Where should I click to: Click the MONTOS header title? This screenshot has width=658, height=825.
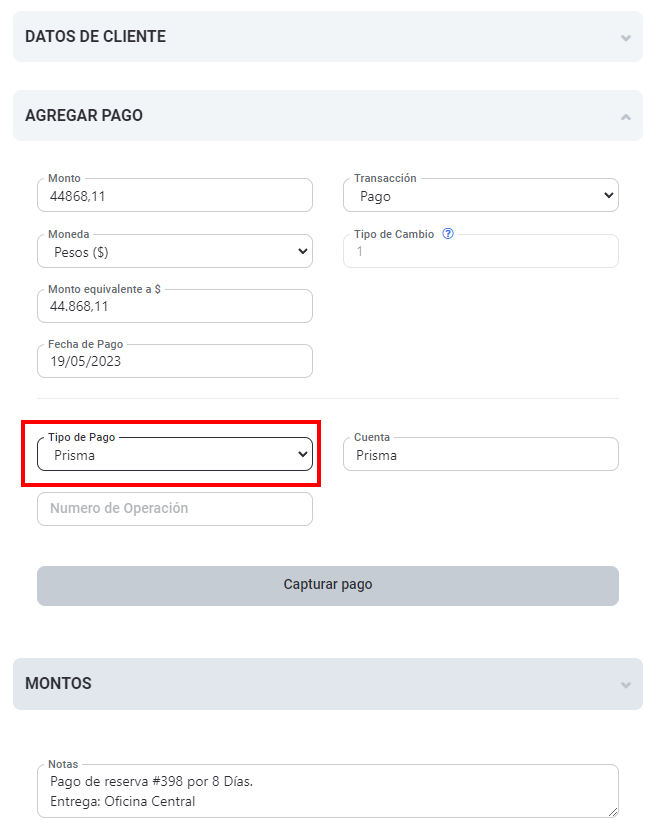coord(58,684)
